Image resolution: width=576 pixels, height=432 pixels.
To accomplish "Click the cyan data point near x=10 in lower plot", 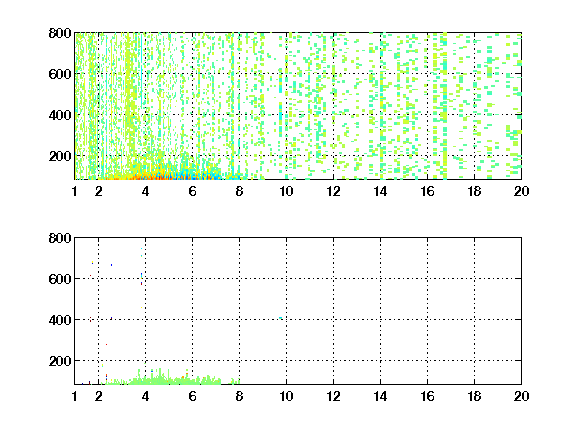I will 281,318.
